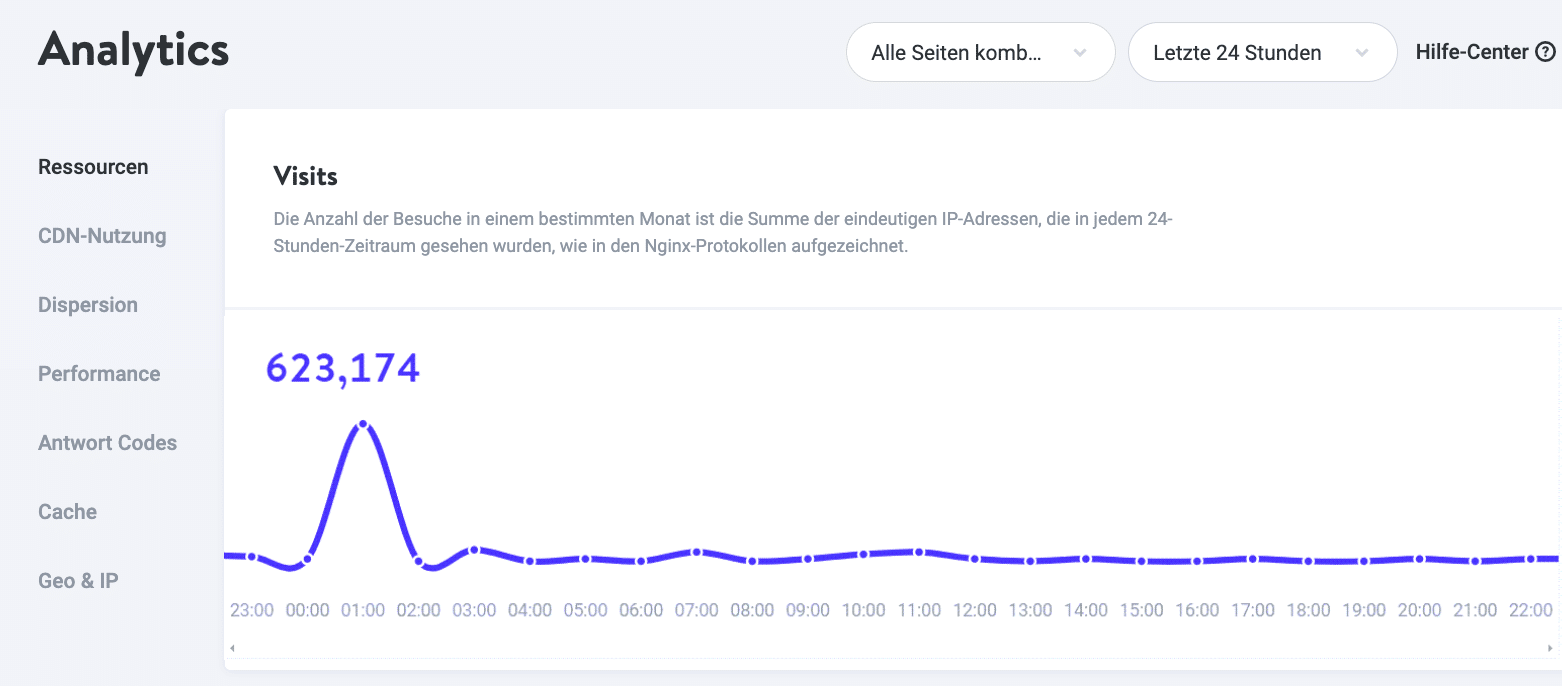Select Geo & IP in the sidebar

pos(78,580)
